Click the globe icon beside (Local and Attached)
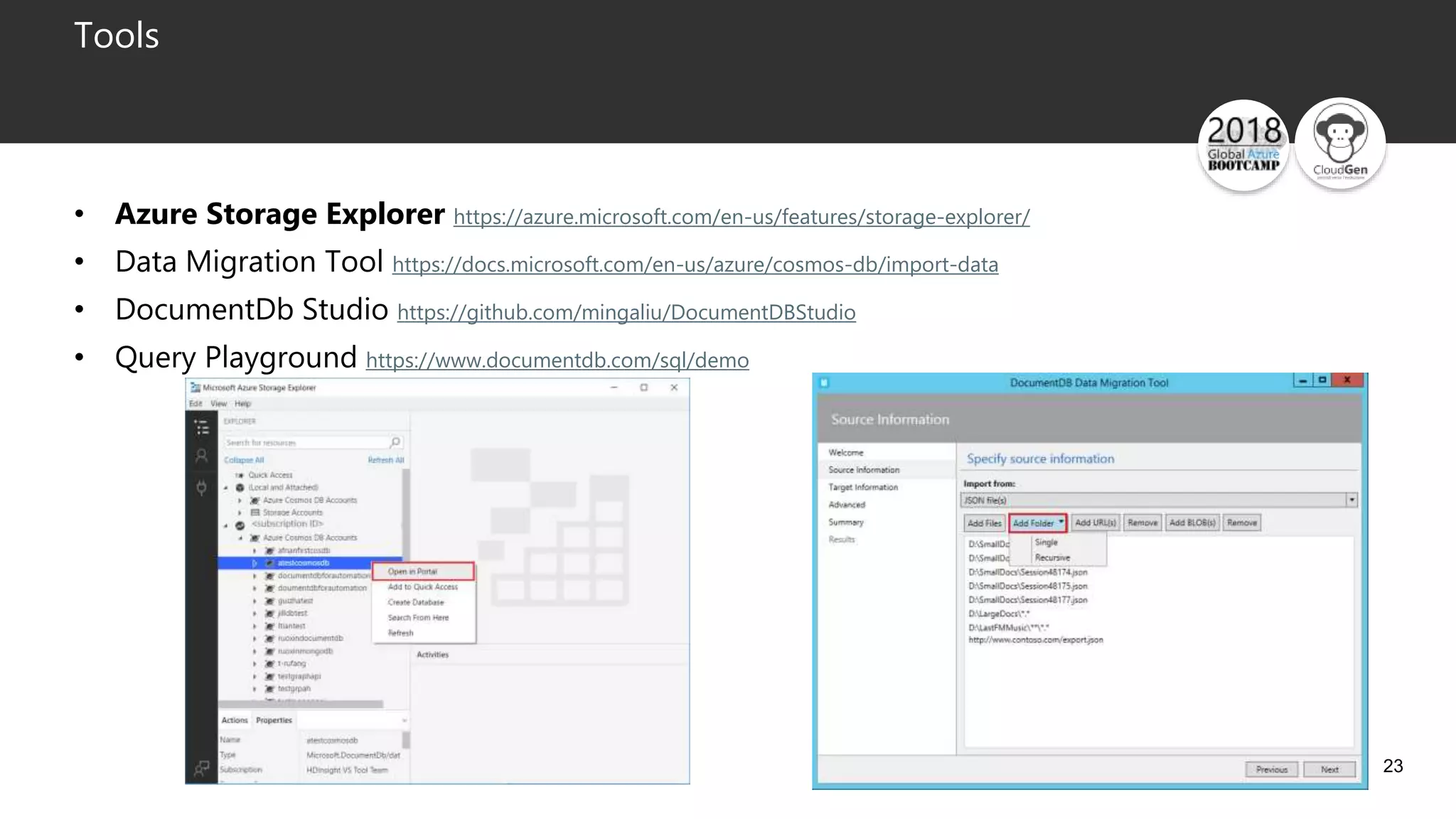 pos(240,488)
